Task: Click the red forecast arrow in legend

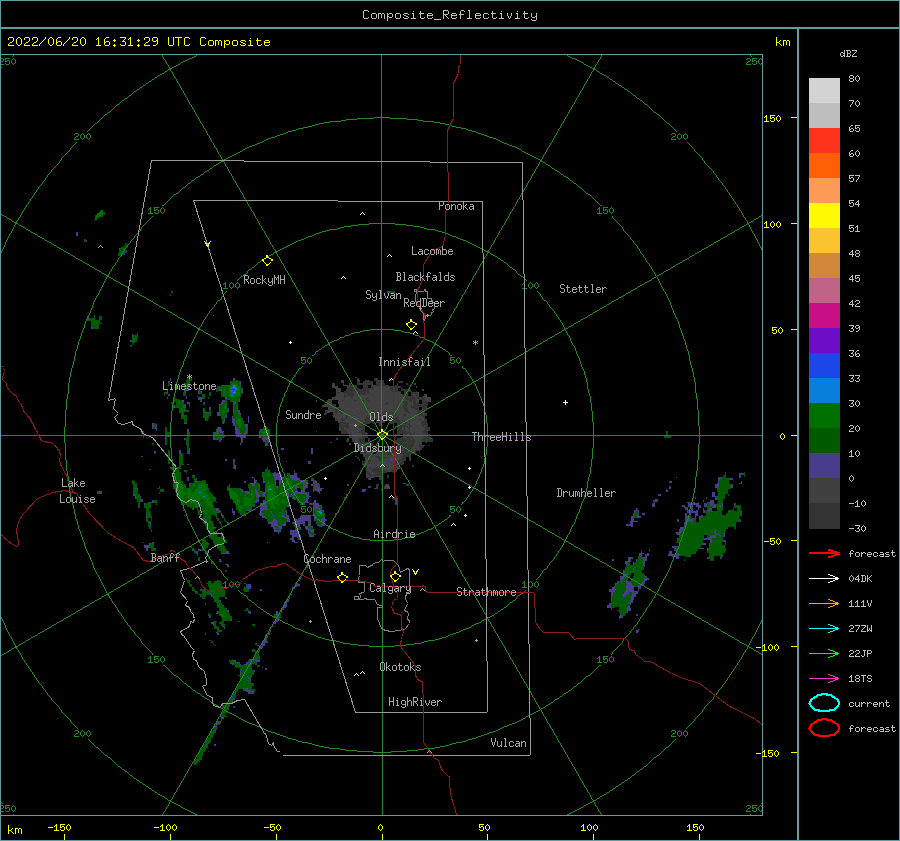Action: click(824, 553)
